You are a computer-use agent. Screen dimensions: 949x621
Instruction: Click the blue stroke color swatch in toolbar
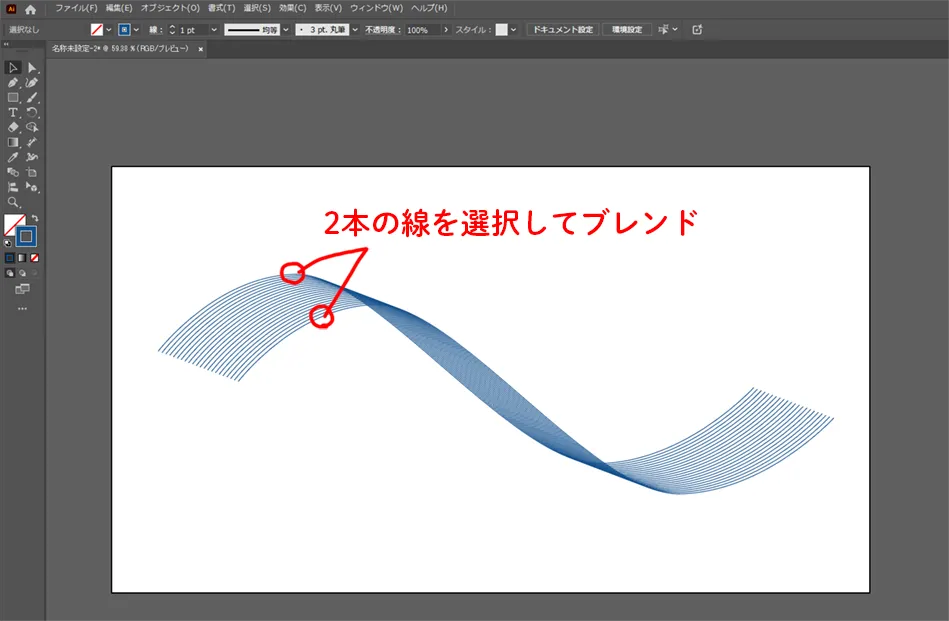(27, 237)
